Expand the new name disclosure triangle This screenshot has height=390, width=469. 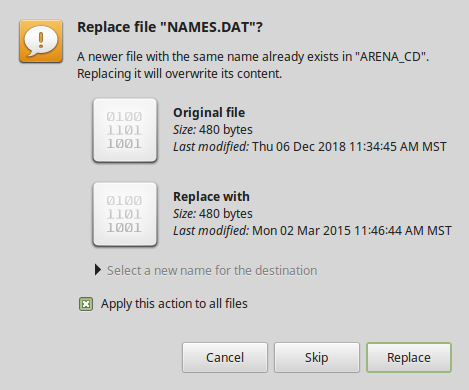pyautogui.click(x=97, y=270)
